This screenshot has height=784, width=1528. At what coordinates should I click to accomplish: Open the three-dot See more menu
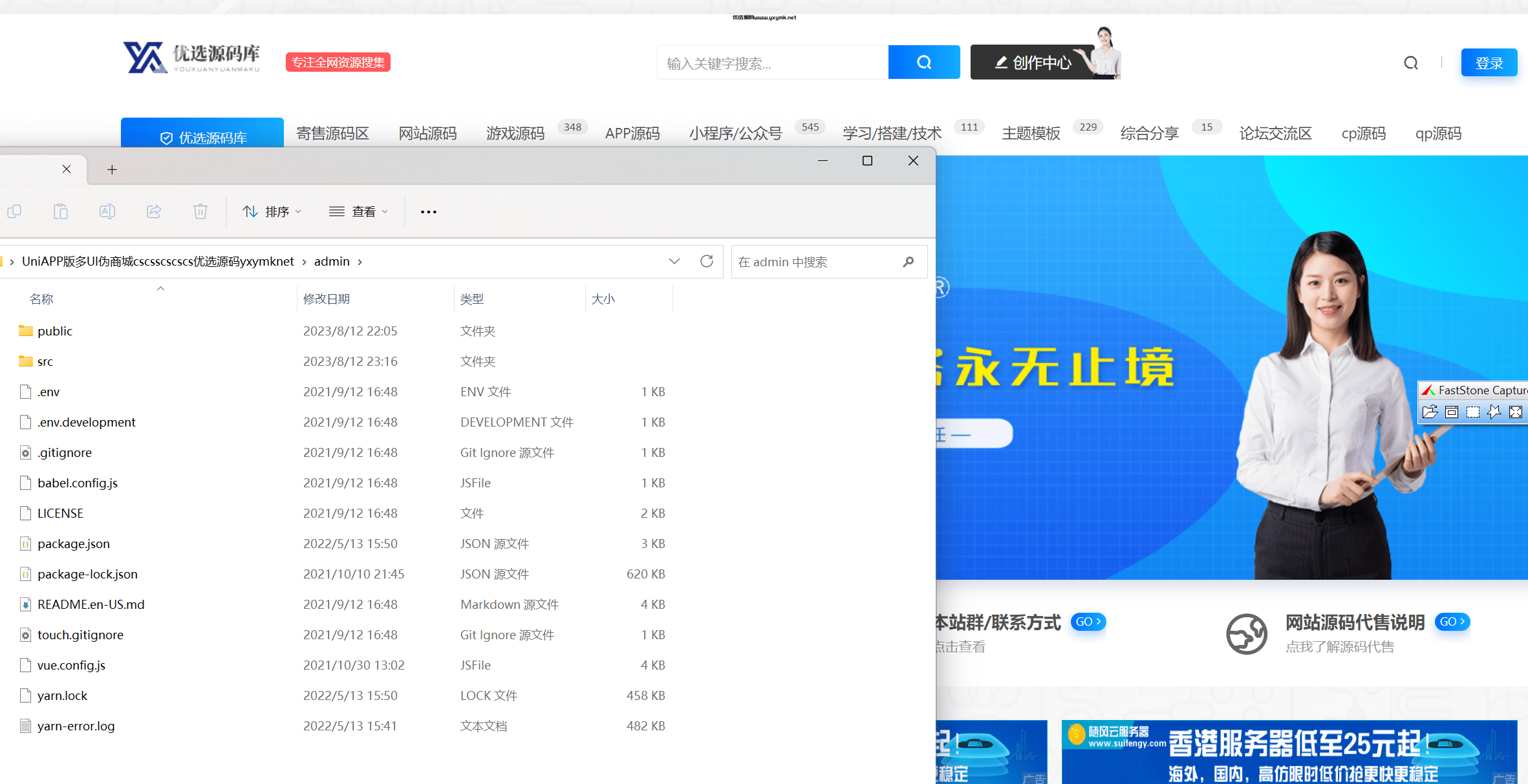pos(429,212)
